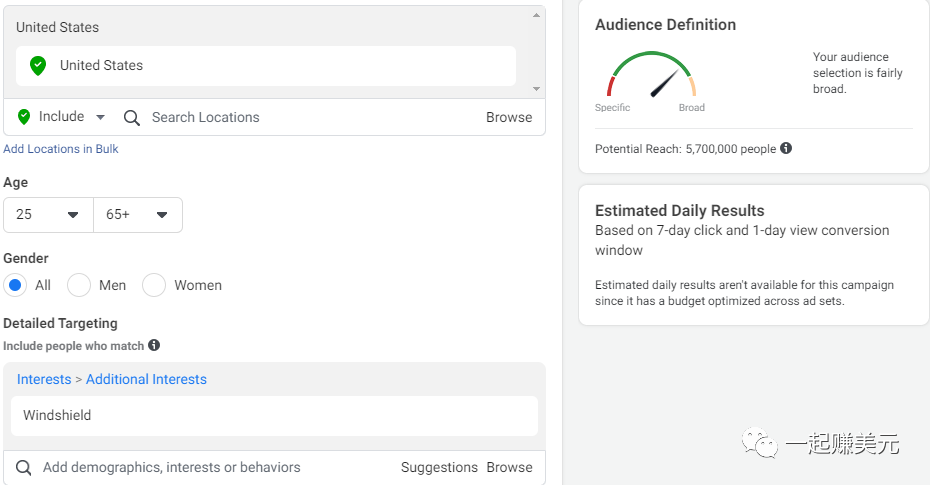The image size is (930, 485).
Task: Click the Interests breadcrumb link
Action: (44, 379)
